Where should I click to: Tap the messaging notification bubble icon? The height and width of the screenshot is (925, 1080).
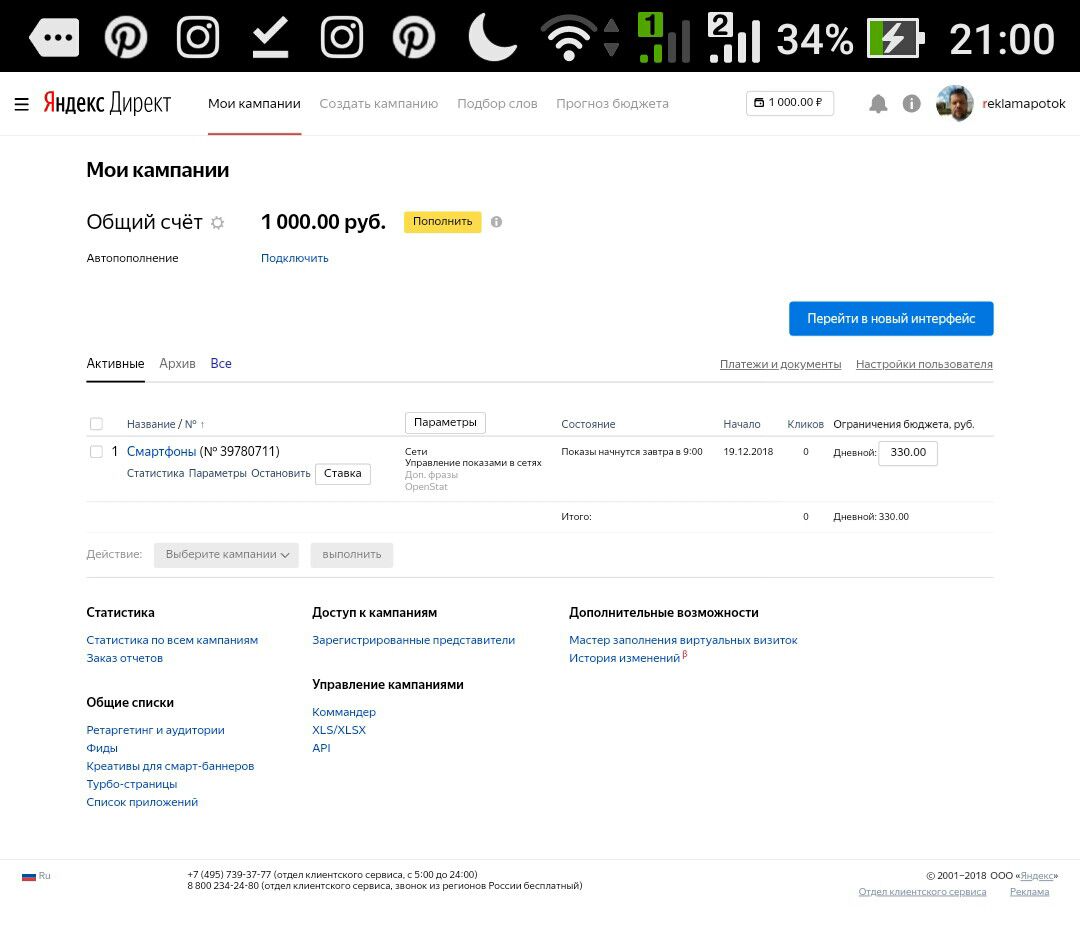54,37
